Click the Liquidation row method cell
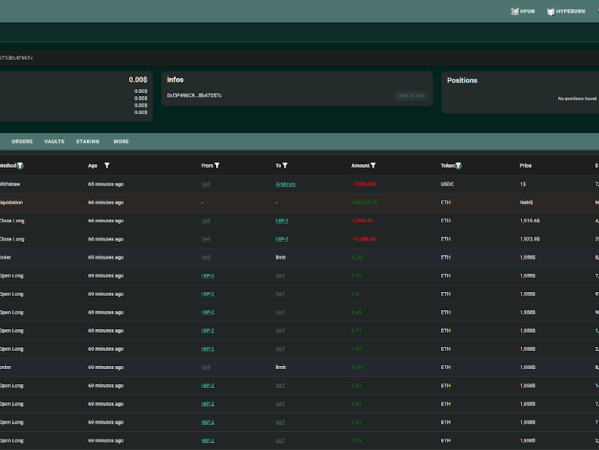This screenshot has height=450, width=599. coord(11,202)
